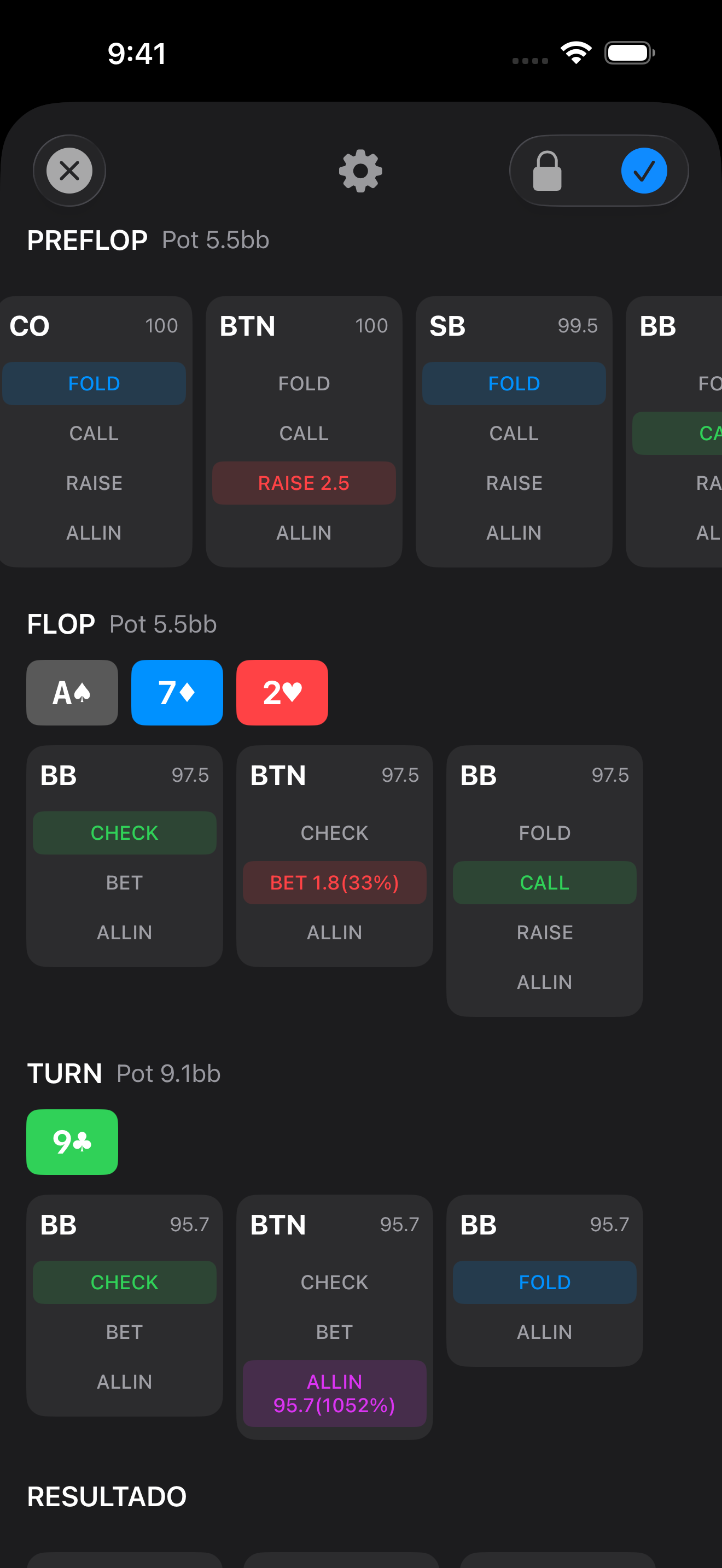Screen dimensions: 722x1568
Task: Select the 7 of diamonds flop card
Action: [x=177, y=693]
